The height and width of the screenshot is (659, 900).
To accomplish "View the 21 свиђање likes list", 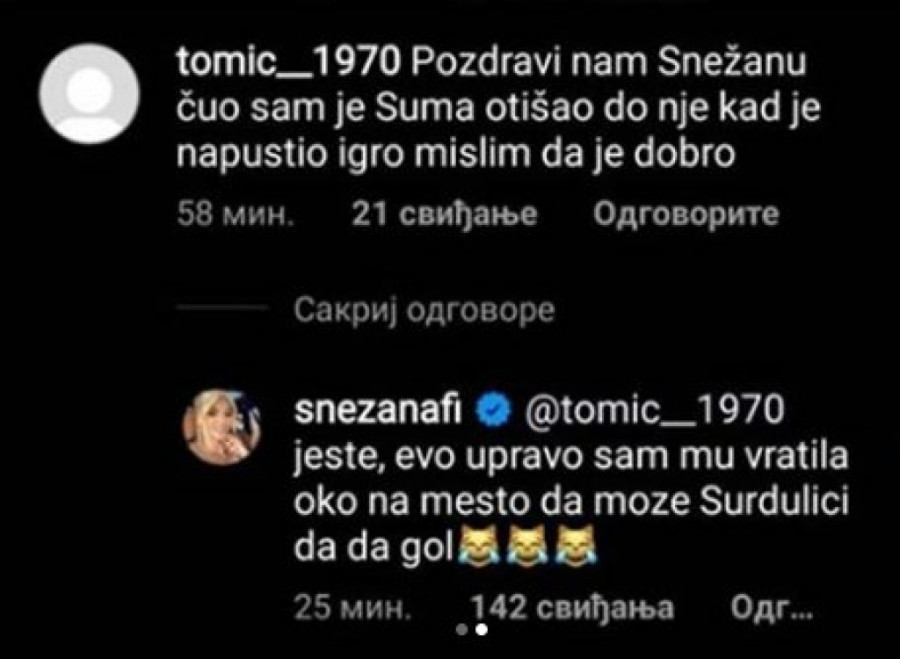I will click(x=445, y=215).
